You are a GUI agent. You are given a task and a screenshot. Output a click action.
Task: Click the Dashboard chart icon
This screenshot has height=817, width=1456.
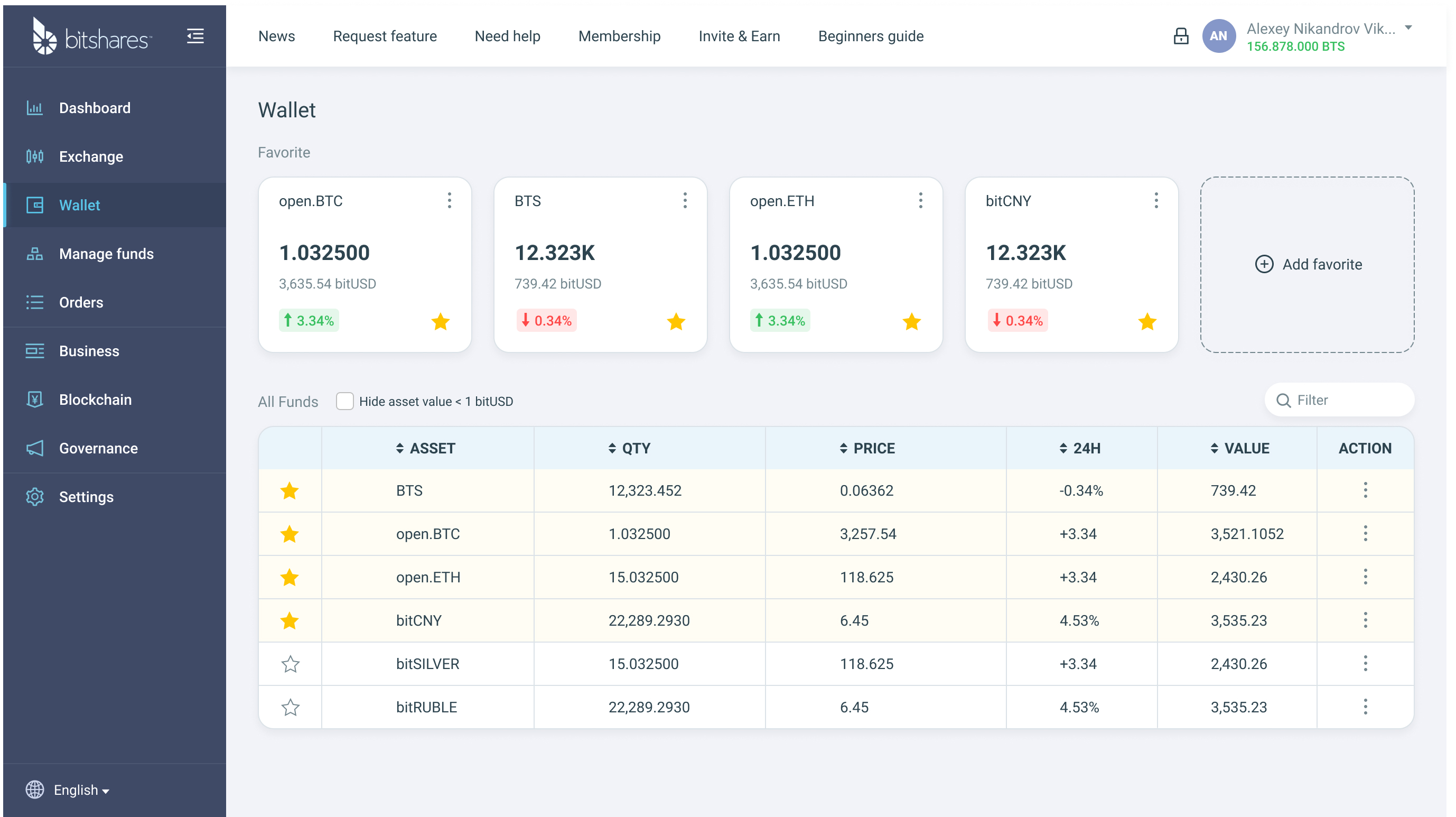pos(34,108)
